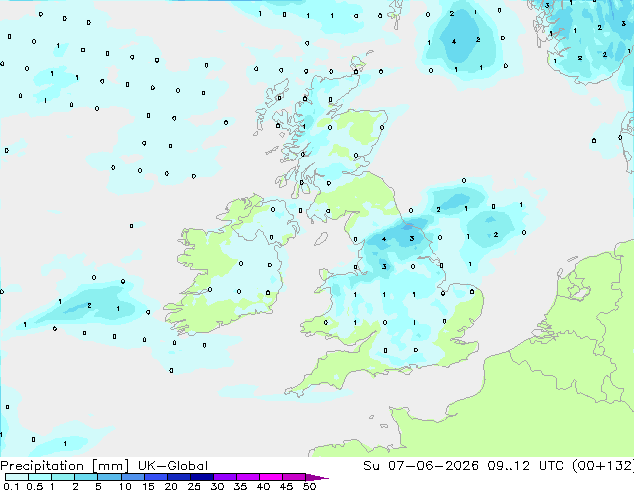Click the "2" value in the Atlantic blob southwest of Ireland

[89, 306]
